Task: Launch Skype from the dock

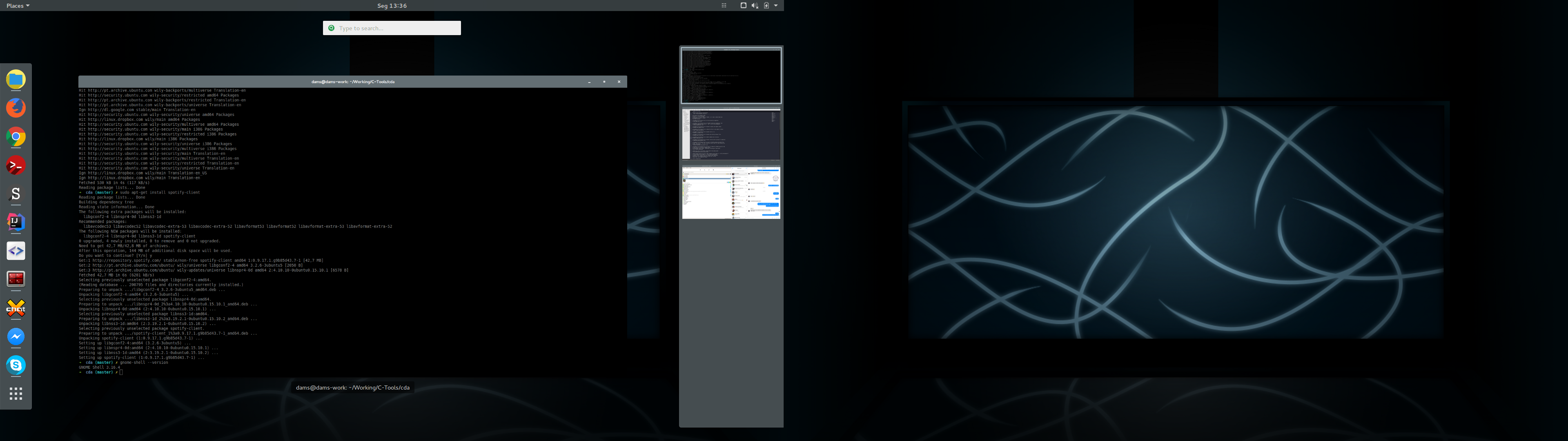Action: coord(16,365)
